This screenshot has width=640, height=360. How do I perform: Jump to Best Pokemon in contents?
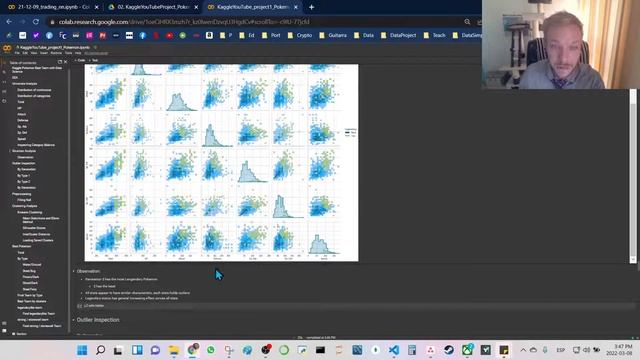tap(22, 246)
